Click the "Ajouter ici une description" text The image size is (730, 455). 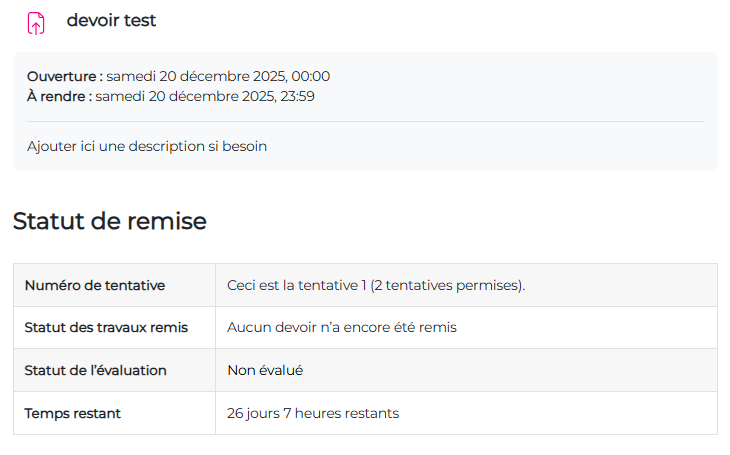point(147,146)
